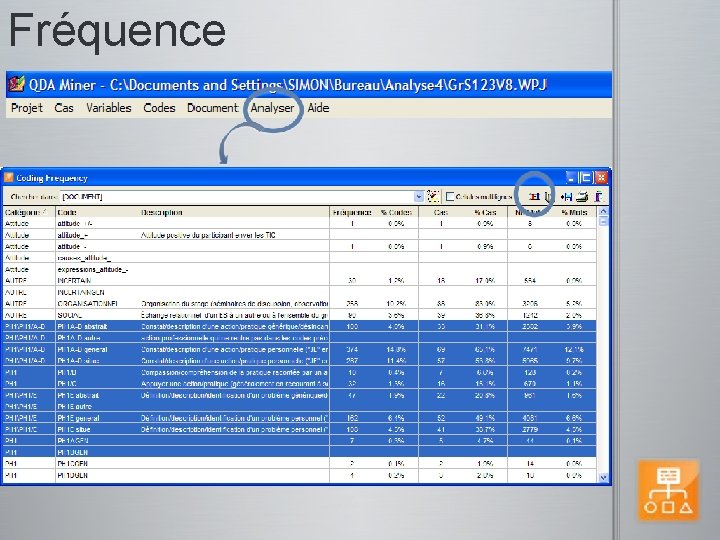Select the 'PH1E general' code row

(299, 418)
